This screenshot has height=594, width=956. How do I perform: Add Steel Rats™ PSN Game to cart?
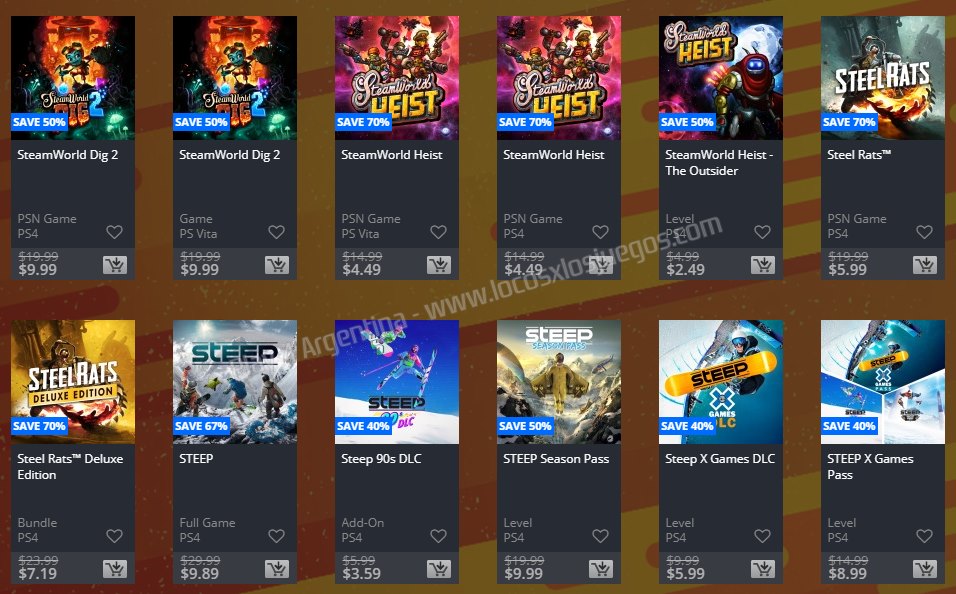pos(925,265)
